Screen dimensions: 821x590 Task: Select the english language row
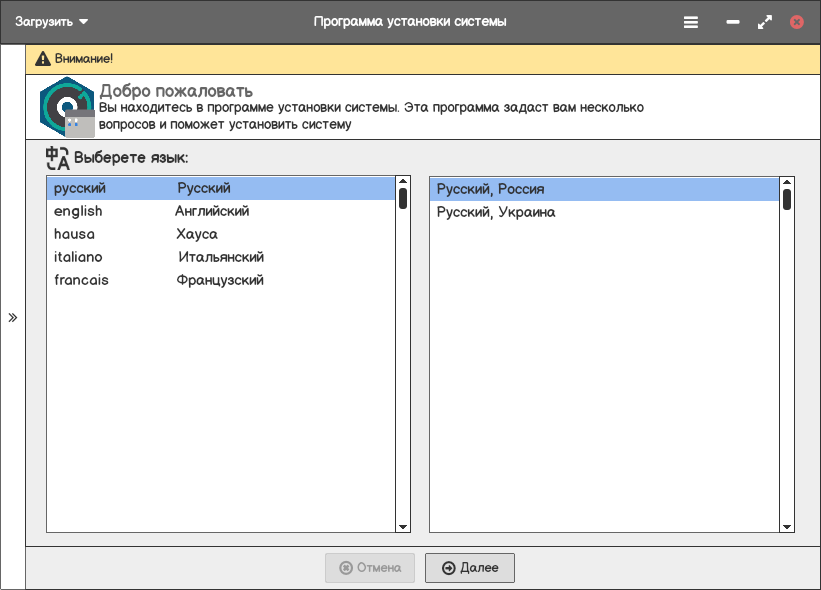pos(221,212)
